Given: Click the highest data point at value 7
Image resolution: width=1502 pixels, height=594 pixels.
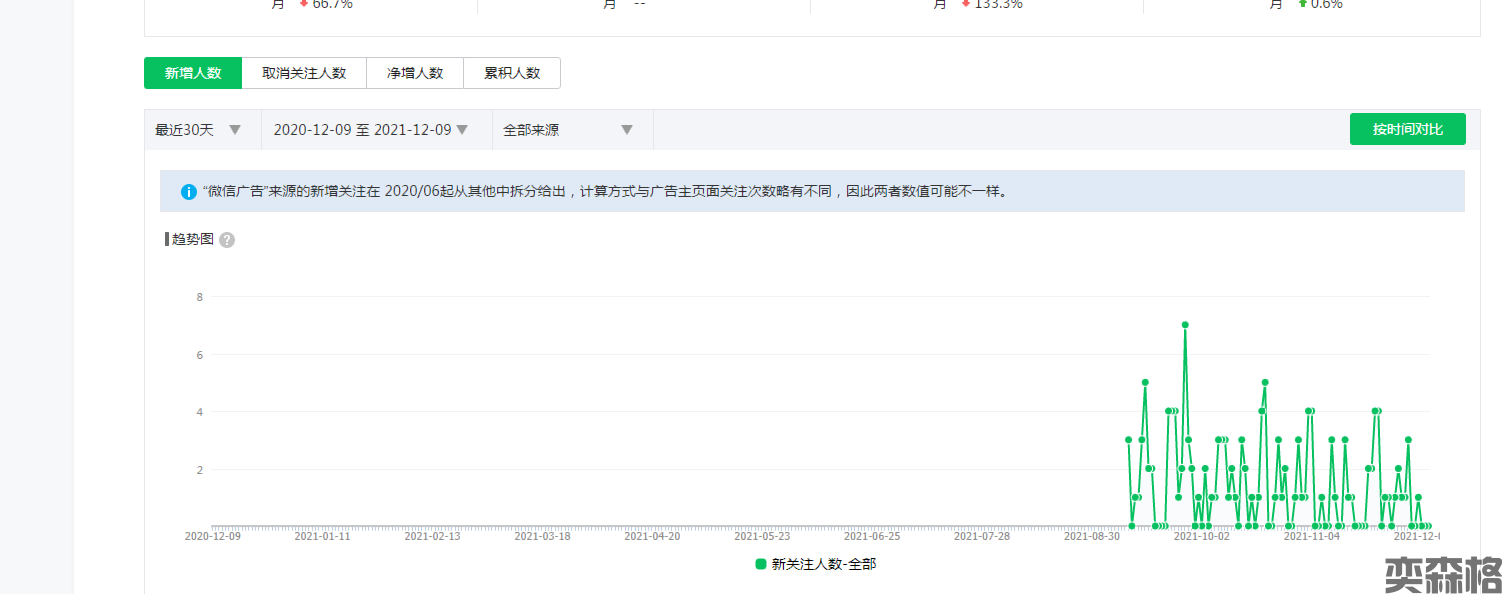Looking at the screenshot, I should coord(1185,325).
